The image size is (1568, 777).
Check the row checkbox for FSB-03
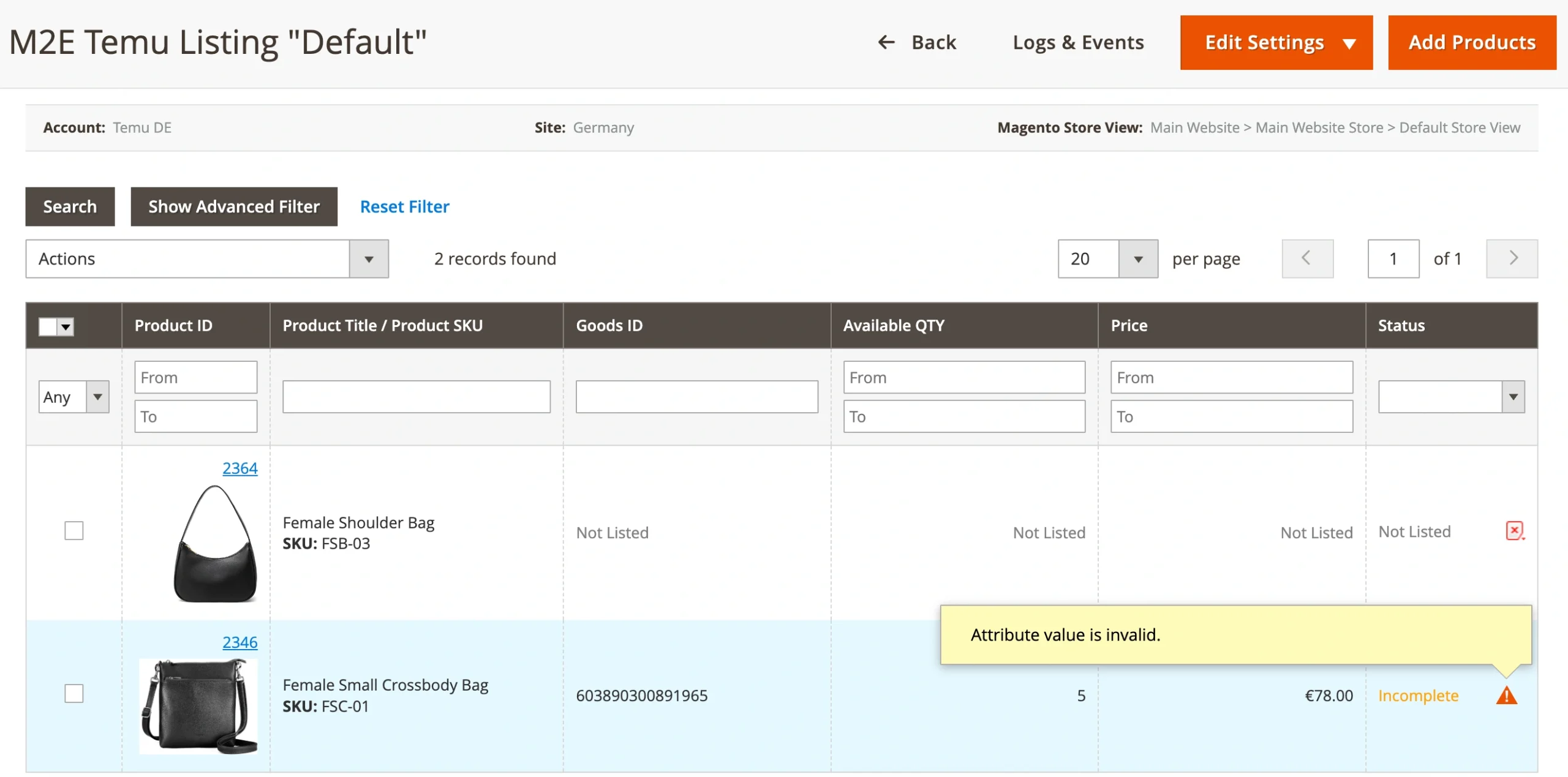pyautogui.click(x=73, y=531)
